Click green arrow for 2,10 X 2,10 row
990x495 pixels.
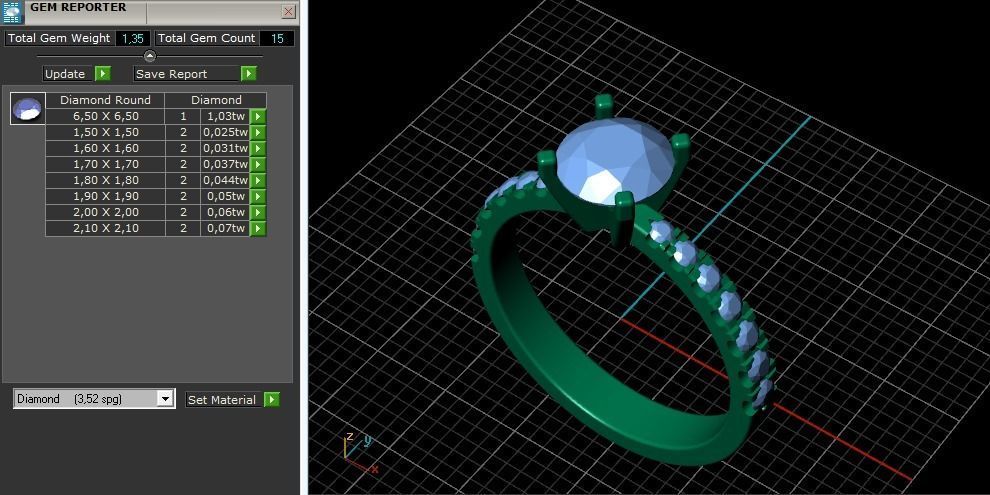tap(258, 228)
